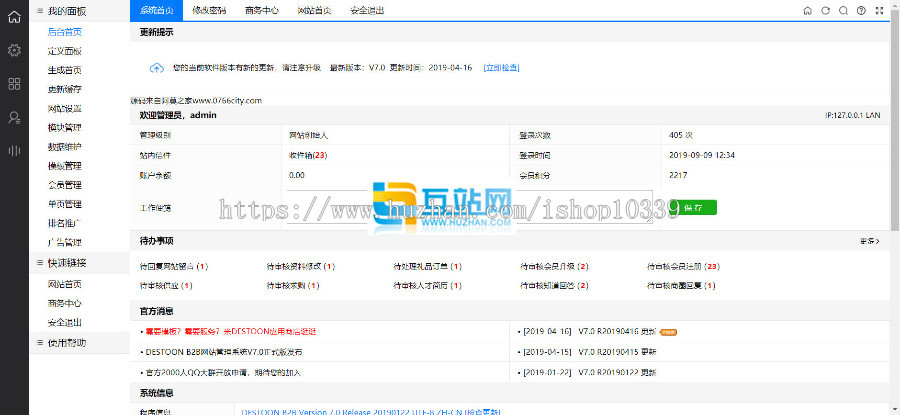Screen dimensions: 900x415
Task: Open the 官方2000人QQ大群 message
Action: pos(223,373)
